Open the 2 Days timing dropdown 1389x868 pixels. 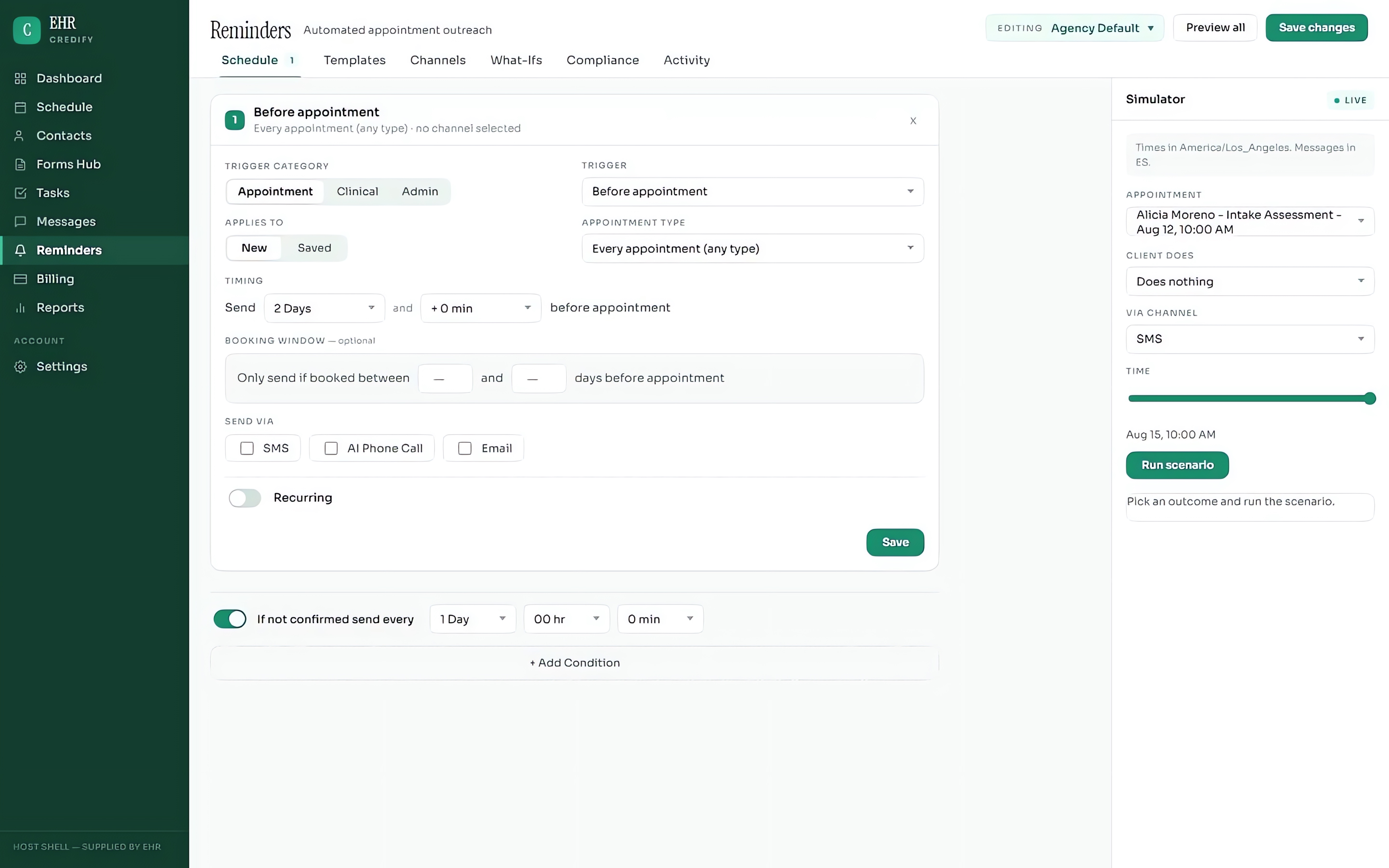[324, 308]
